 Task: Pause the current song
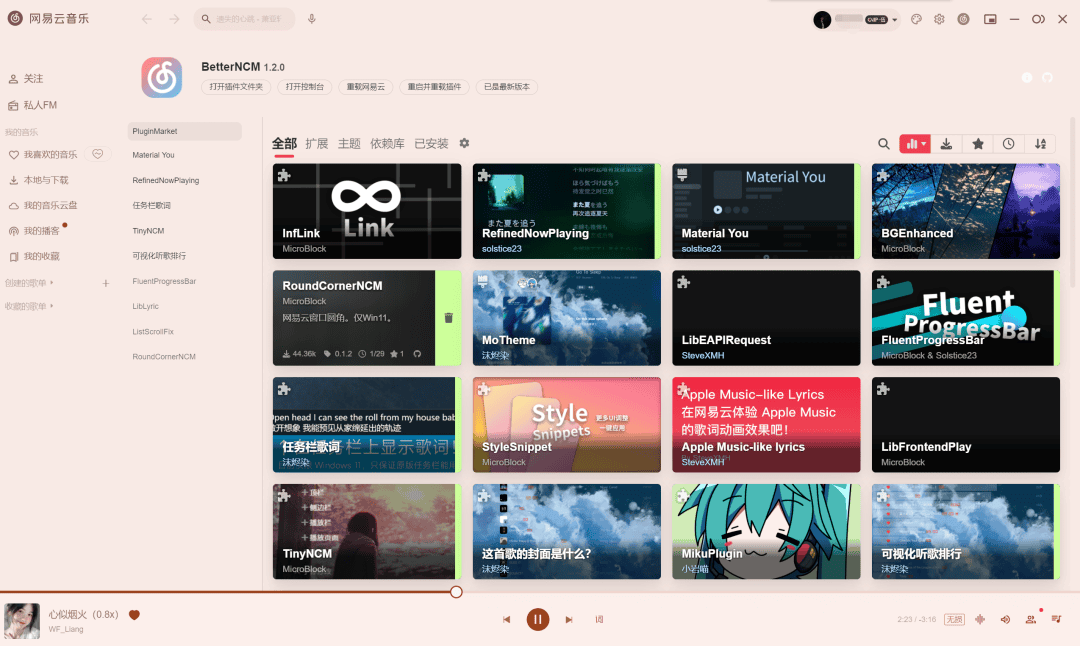pyautogui.click(x=538, y=620)
